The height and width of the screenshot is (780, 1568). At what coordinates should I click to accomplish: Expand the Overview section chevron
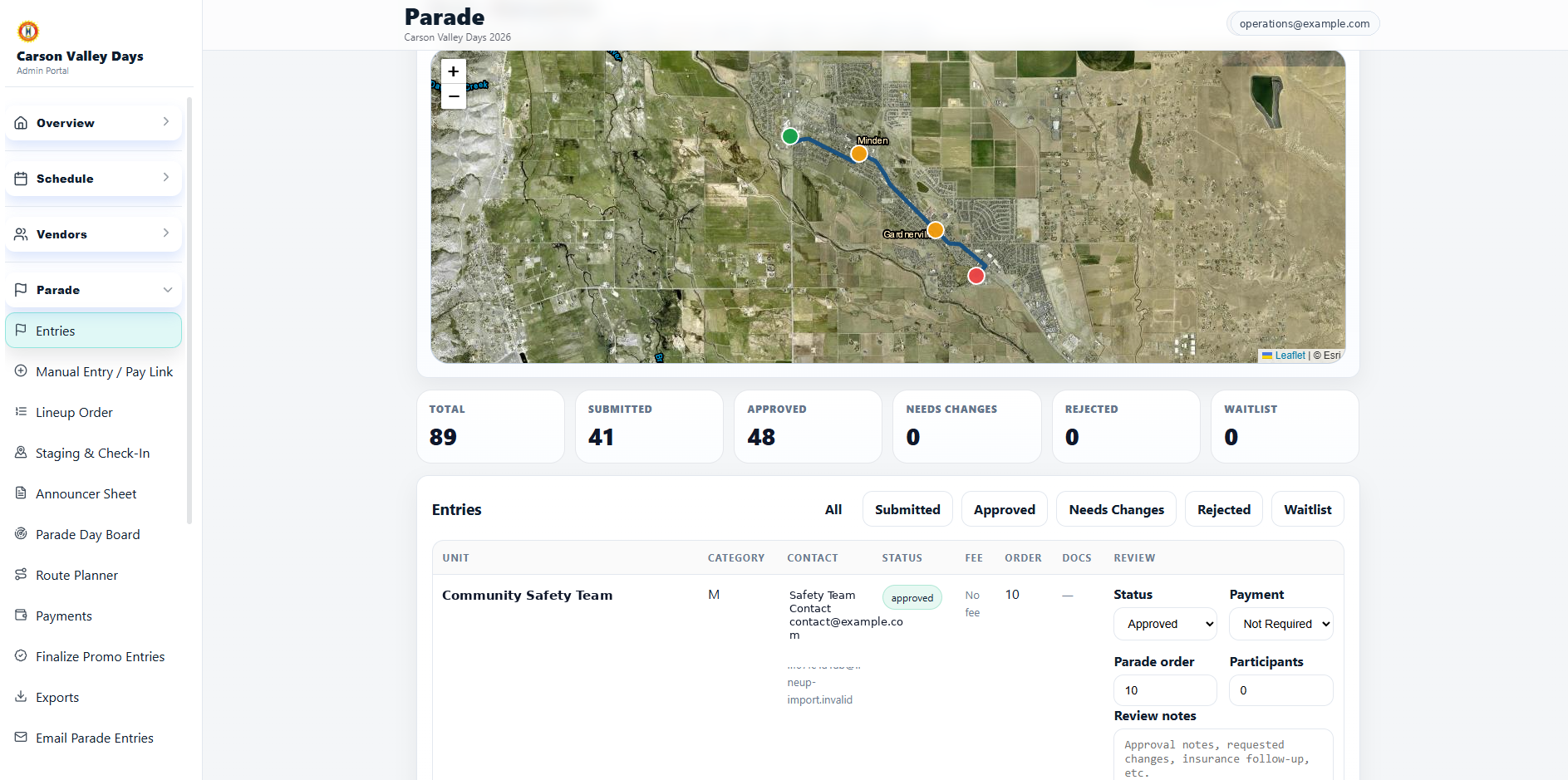point(166,122)
